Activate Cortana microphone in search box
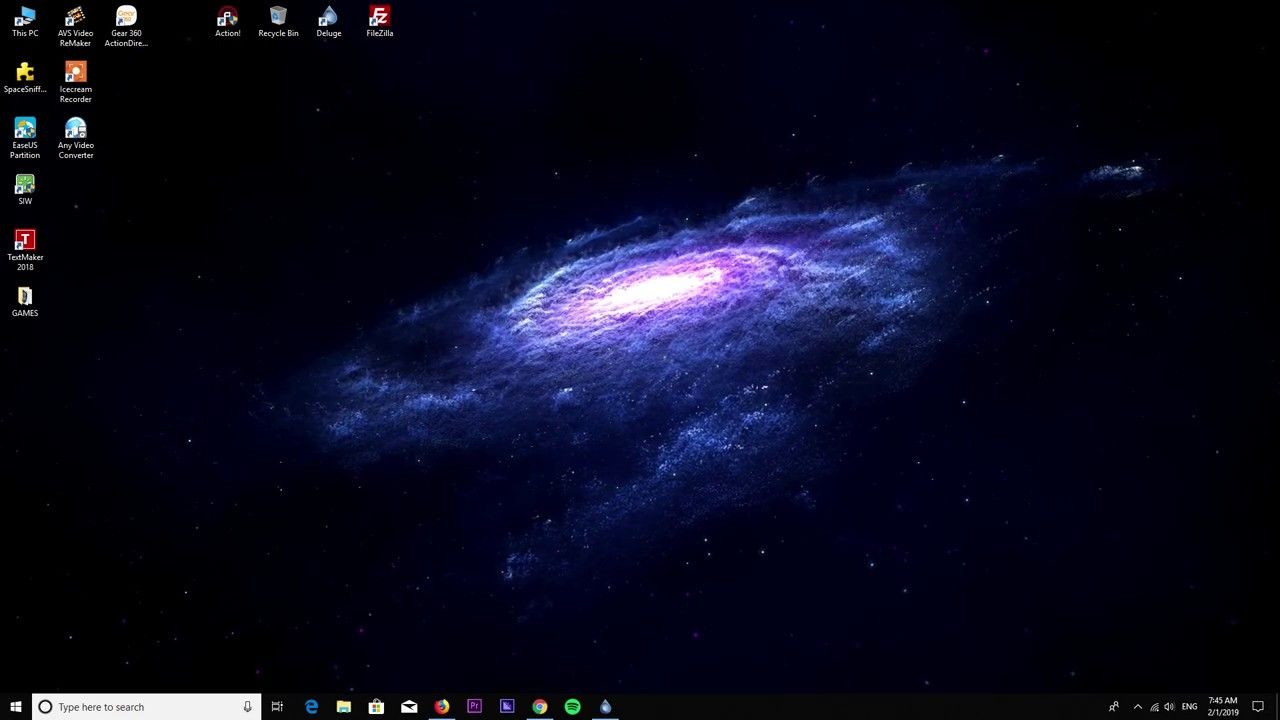This screenshot has height=720, width=1280. pyautogui.click(x=247, y=707)
